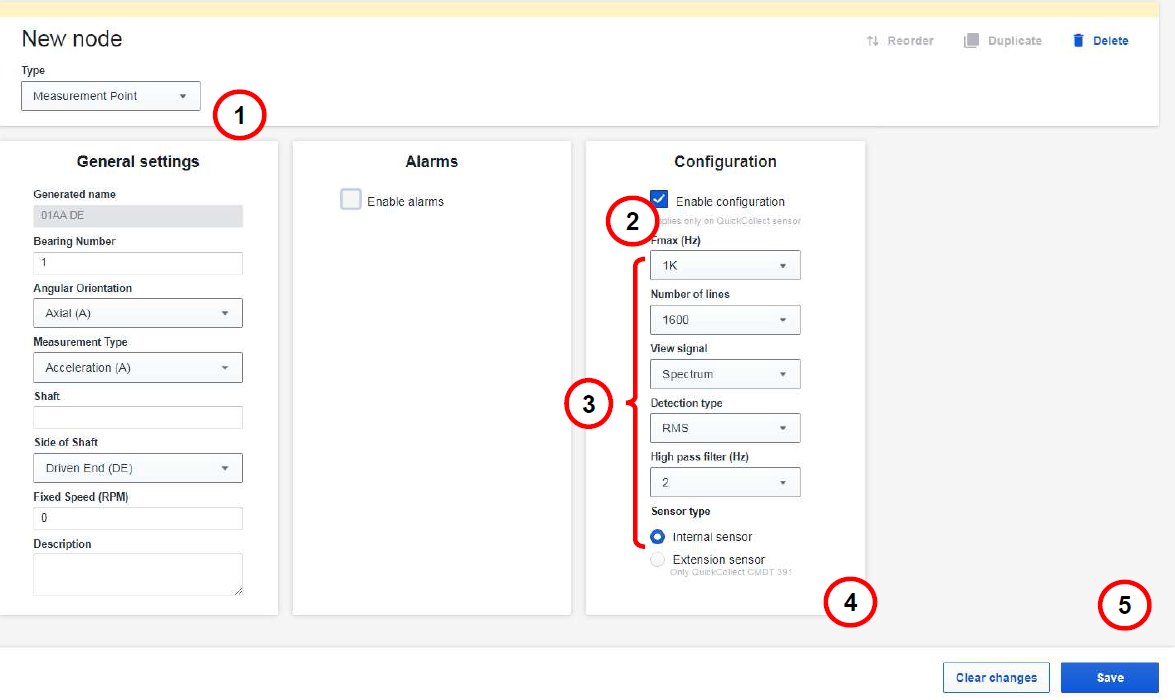Viewport: 1175px width, 700px height.
Task: Click the Enable alarms label text
Action: point(405,202)
